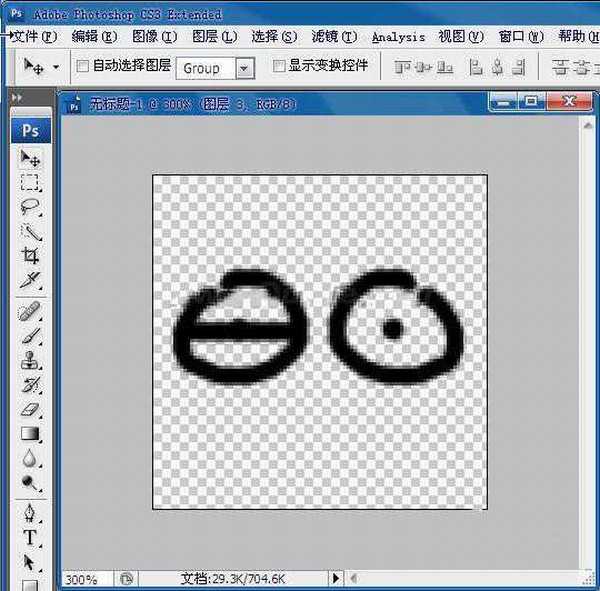Image resolution: width=600 pixels, height=591 pixels.
Task: Choose the Horizontal Type tool
Action: (31, 537)
